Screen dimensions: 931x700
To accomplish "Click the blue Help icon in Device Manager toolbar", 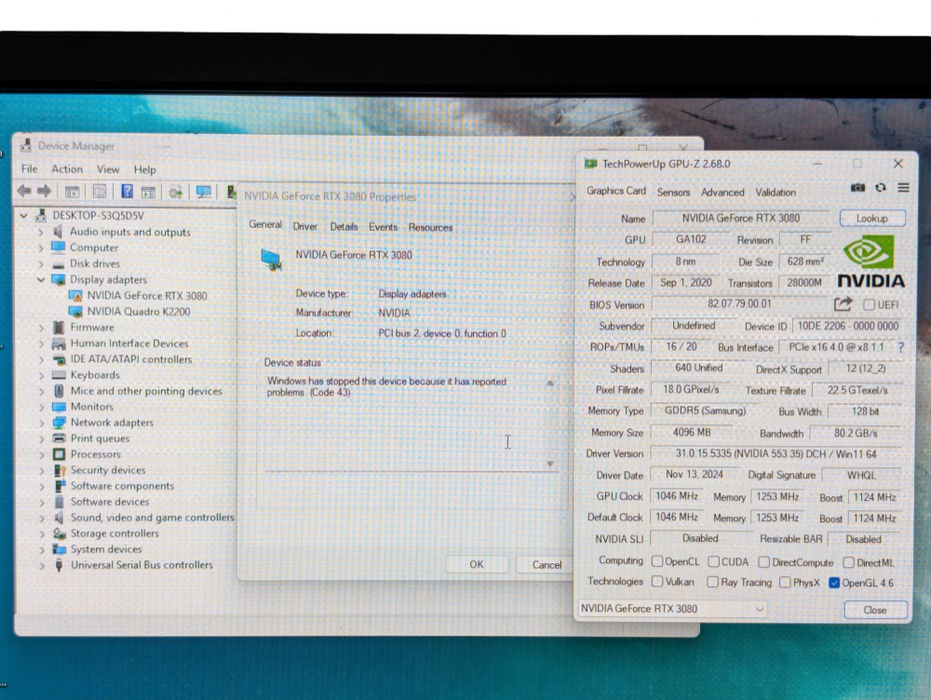I will (x=127, y=191).
